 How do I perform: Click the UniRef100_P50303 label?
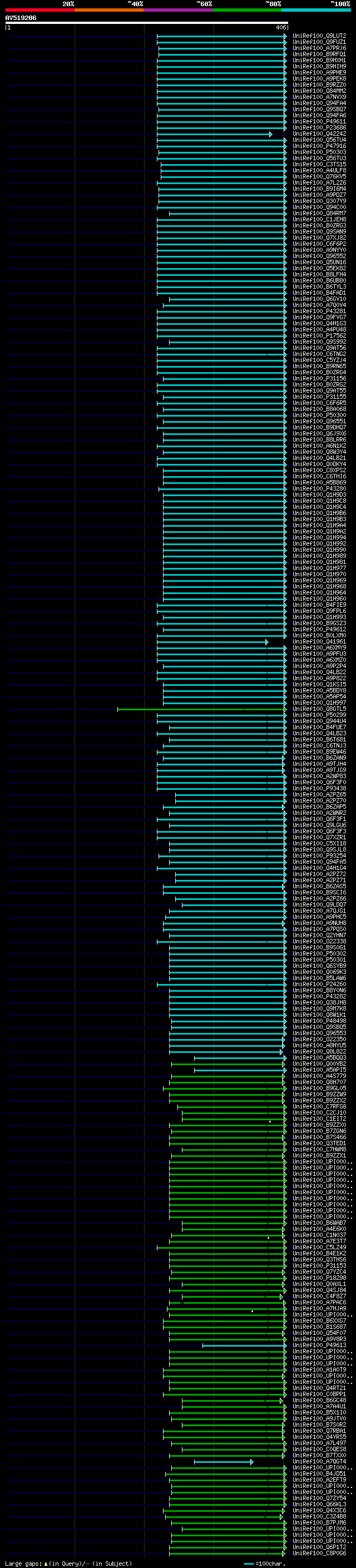(x=319, y=152)
